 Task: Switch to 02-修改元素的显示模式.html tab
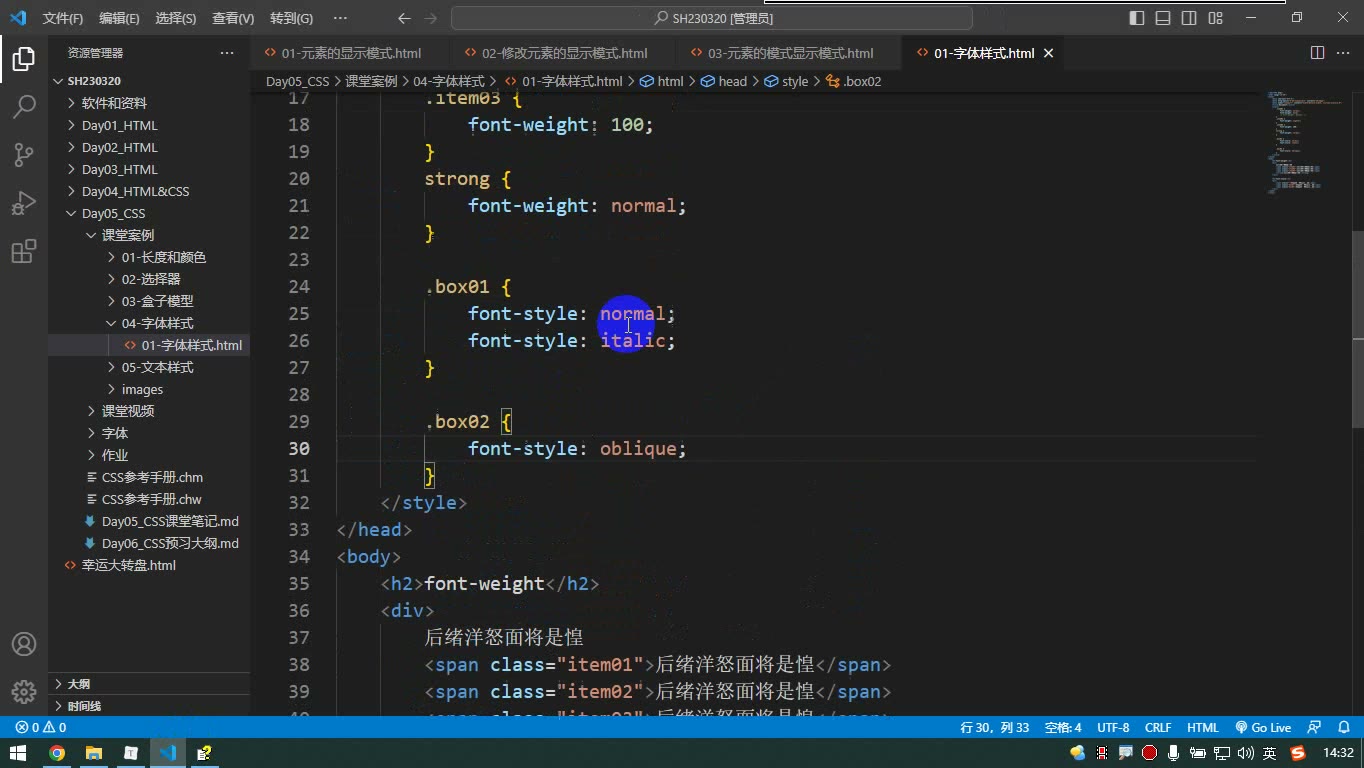tap(564, 53)
